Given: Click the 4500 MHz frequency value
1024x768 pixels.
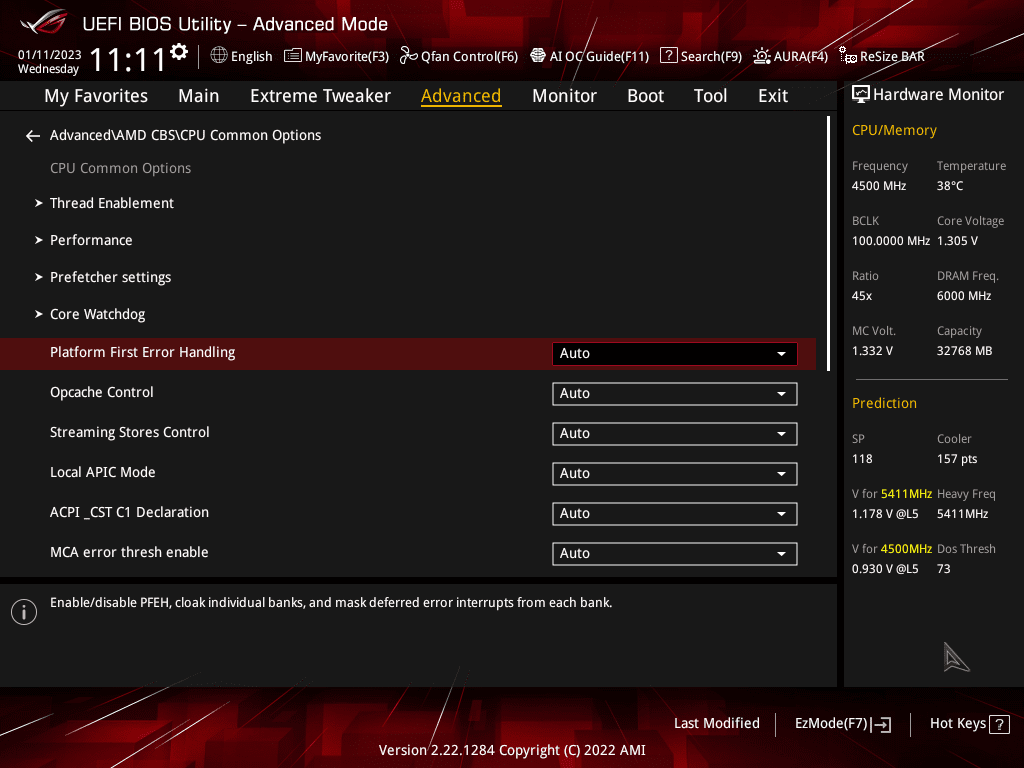Looking at the screenshot, I should [x=879, y=186].
